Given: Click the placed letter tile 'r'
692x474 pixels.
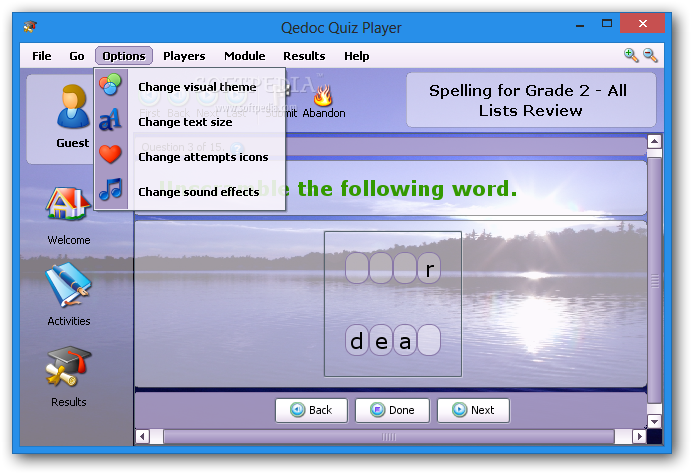Looking at the screenshot, I should pos(429,268).
